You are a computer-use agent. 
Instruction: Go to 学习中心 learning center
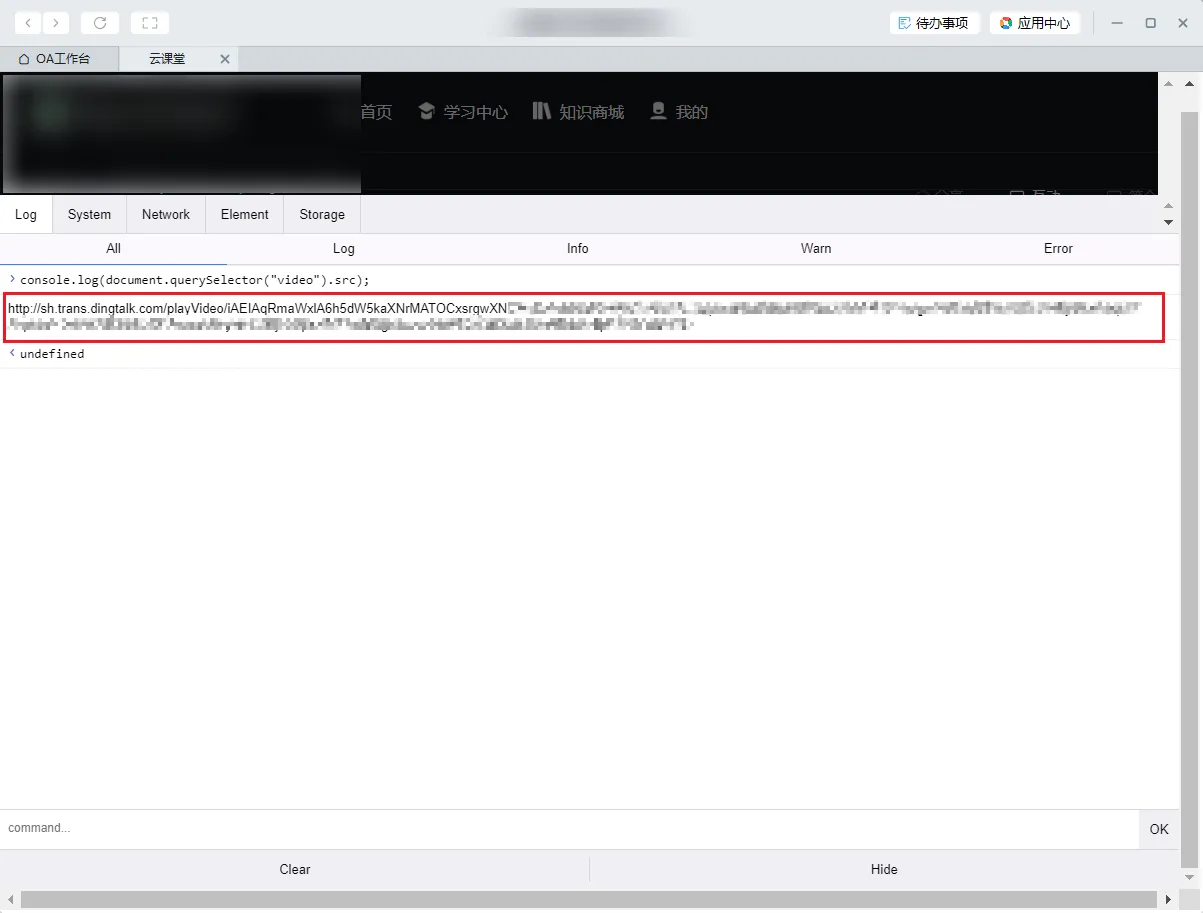coord(463,112)
